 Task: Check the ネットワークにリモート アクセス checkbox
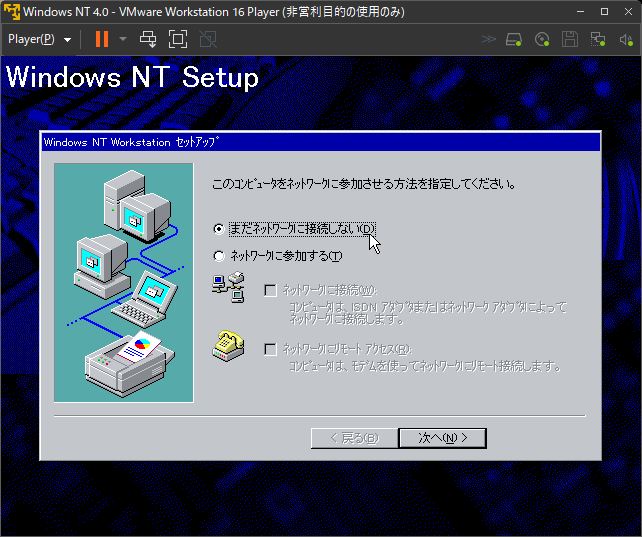[x=270, y=349]
